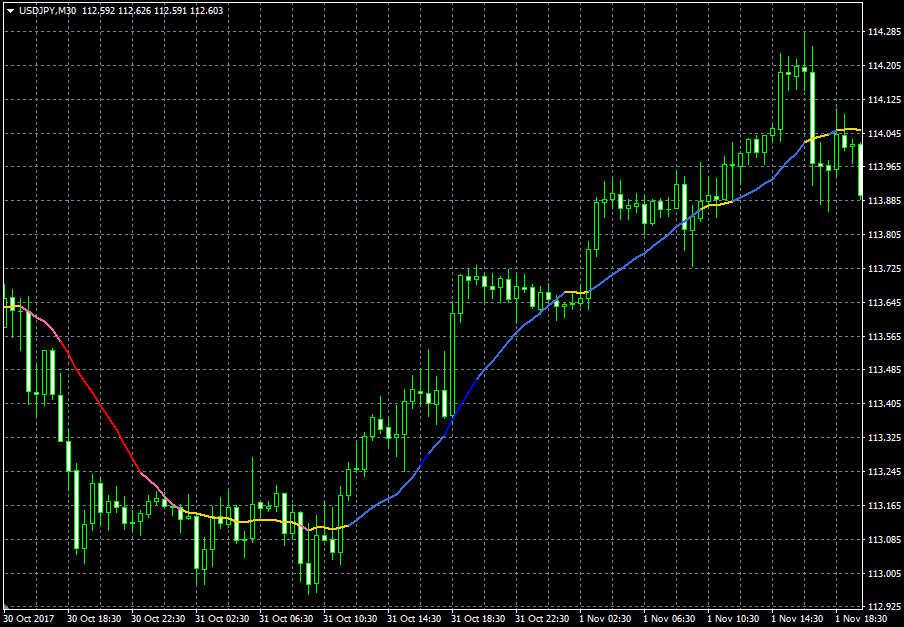Click the 113.245 price axis label
Image resolution: width=904 pixels, height=627 pixels.
point(883,471)
